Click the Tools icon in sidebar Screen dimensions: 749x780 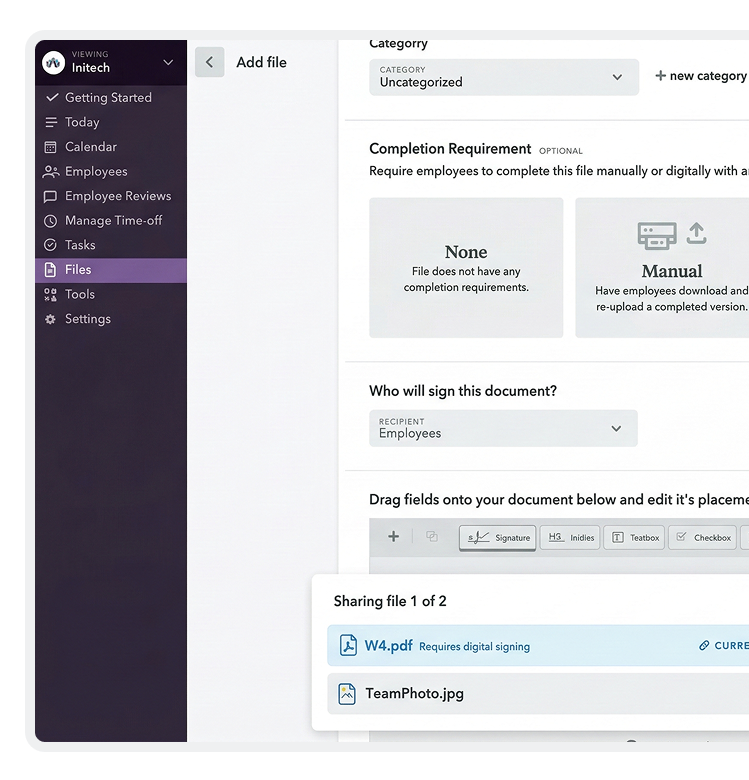51,294
